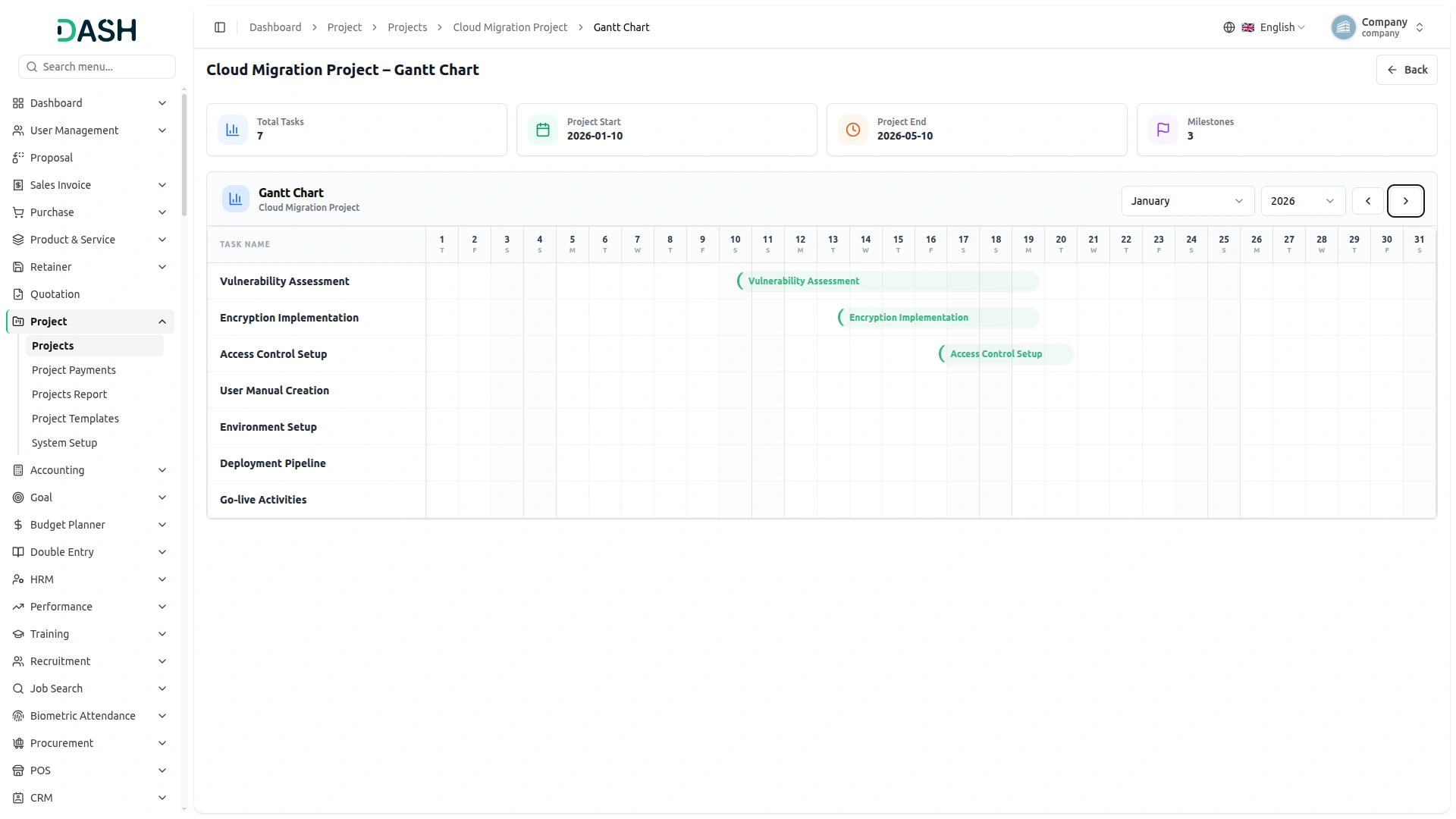Click the Double Entry book icon
This screenshot has height=819, width=1456.
18,552
